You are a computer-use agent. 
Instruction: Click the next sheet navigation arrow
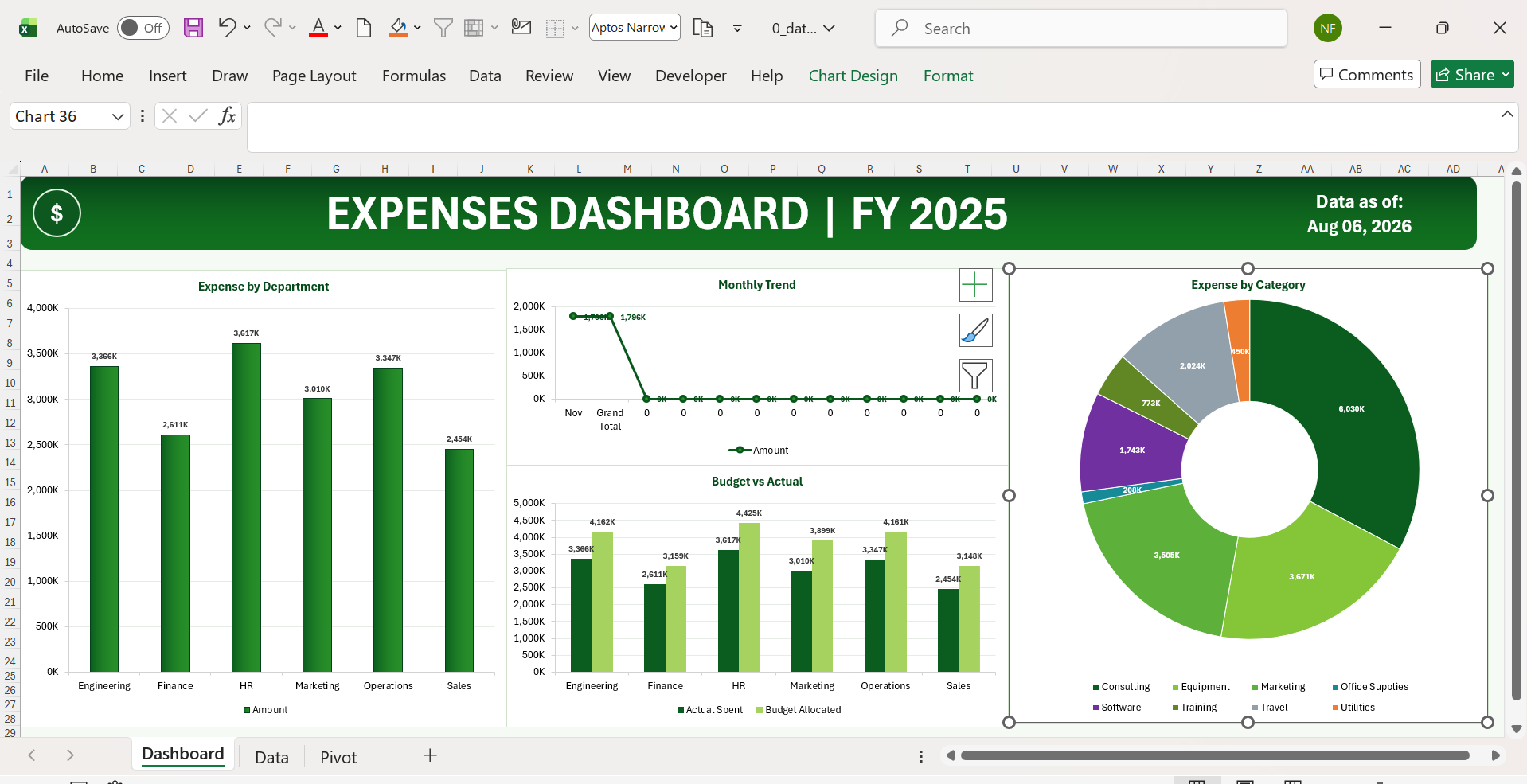pyautogui.click(x=70, y=755)
